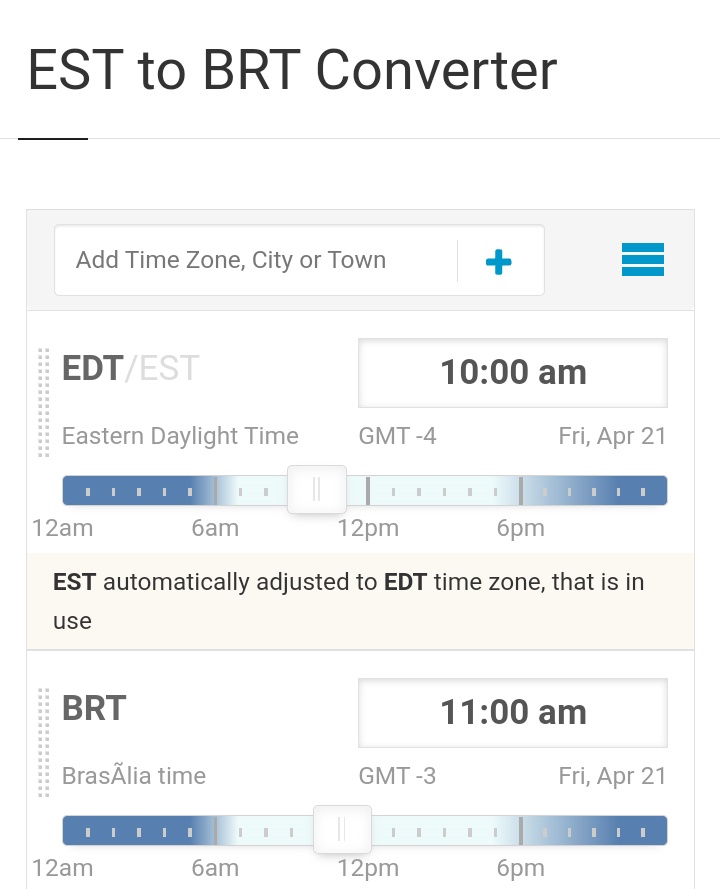Edit the 11:00 am BRT time box
The width and height of the screenshot is (720, 889).
coord(513,713)
